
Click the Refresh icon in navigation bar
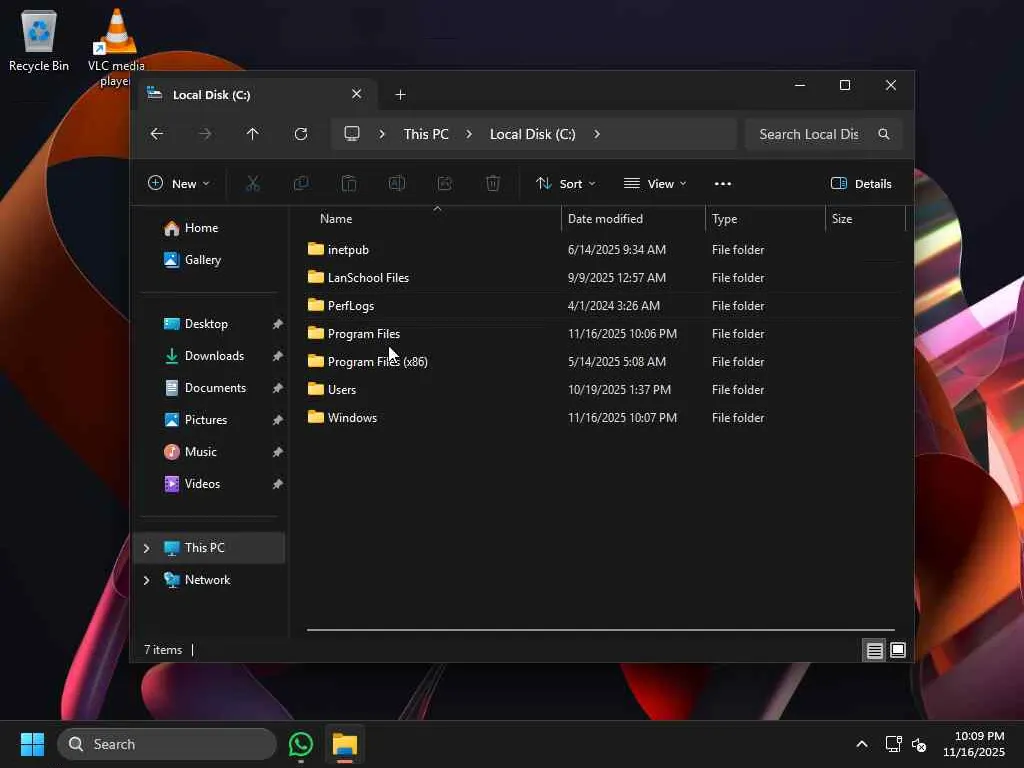click(300, 134)
